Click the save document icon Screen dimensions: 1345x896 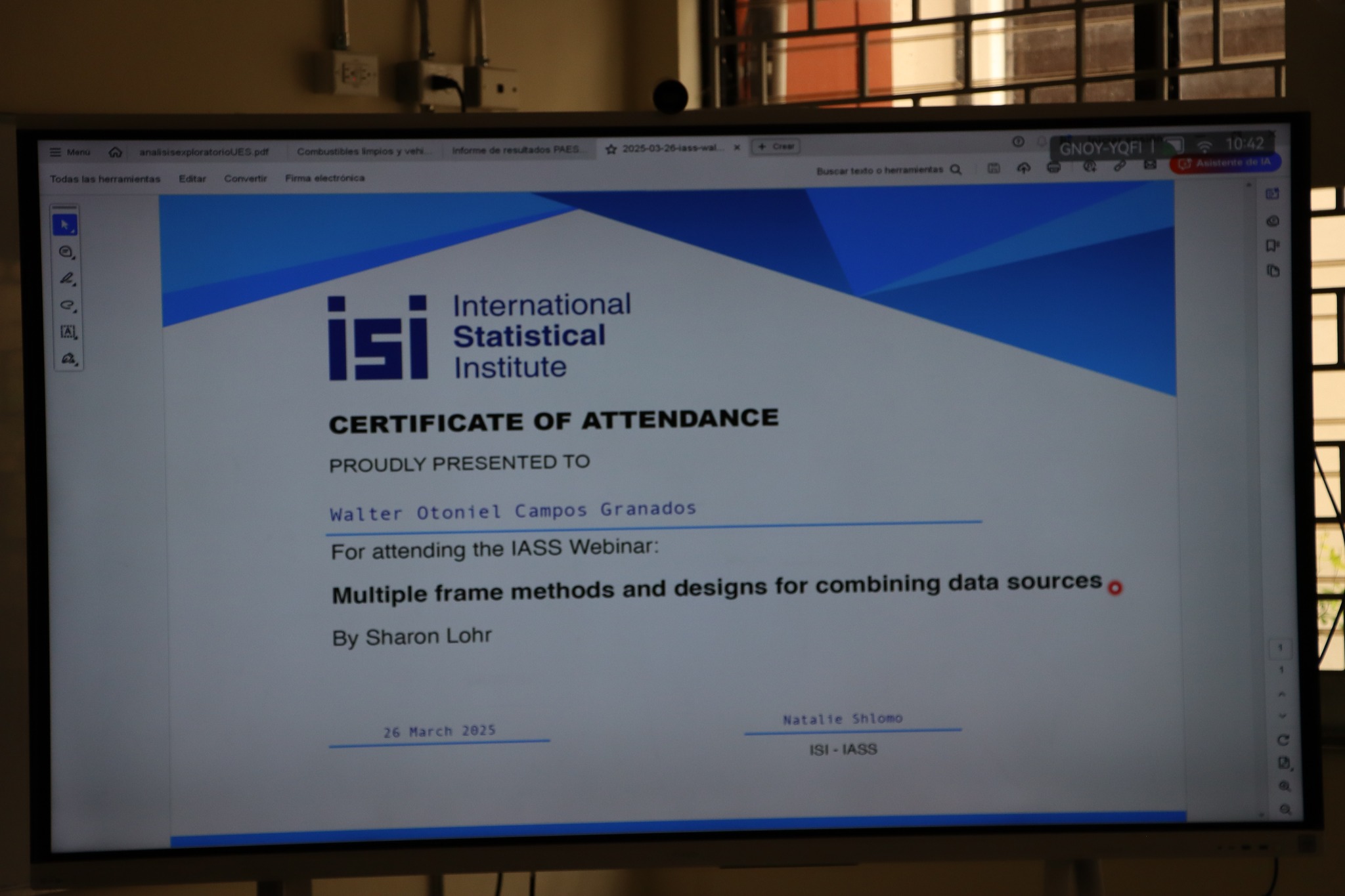coord(994,169)
